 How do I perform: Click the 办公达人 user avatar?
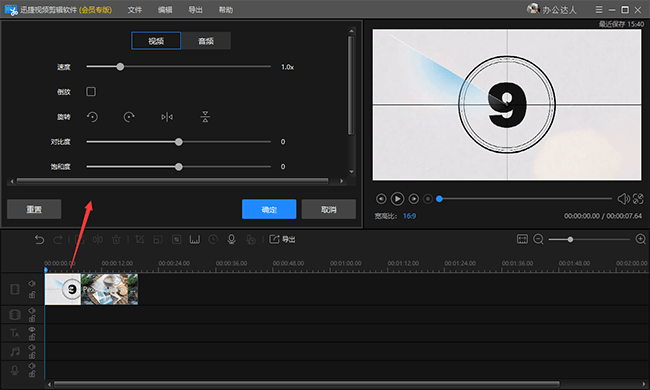(x=533, y=8)
